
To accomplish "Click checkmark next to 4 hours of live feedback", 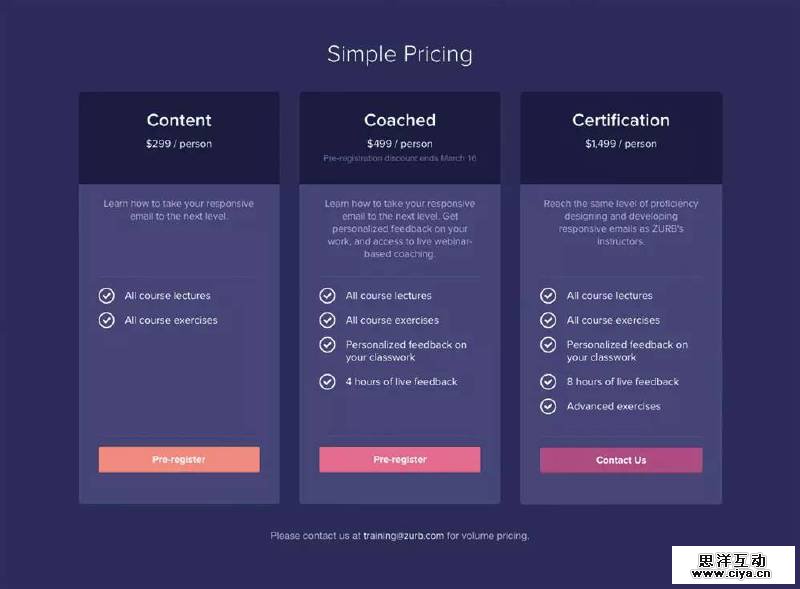I will tap(327, 381).
